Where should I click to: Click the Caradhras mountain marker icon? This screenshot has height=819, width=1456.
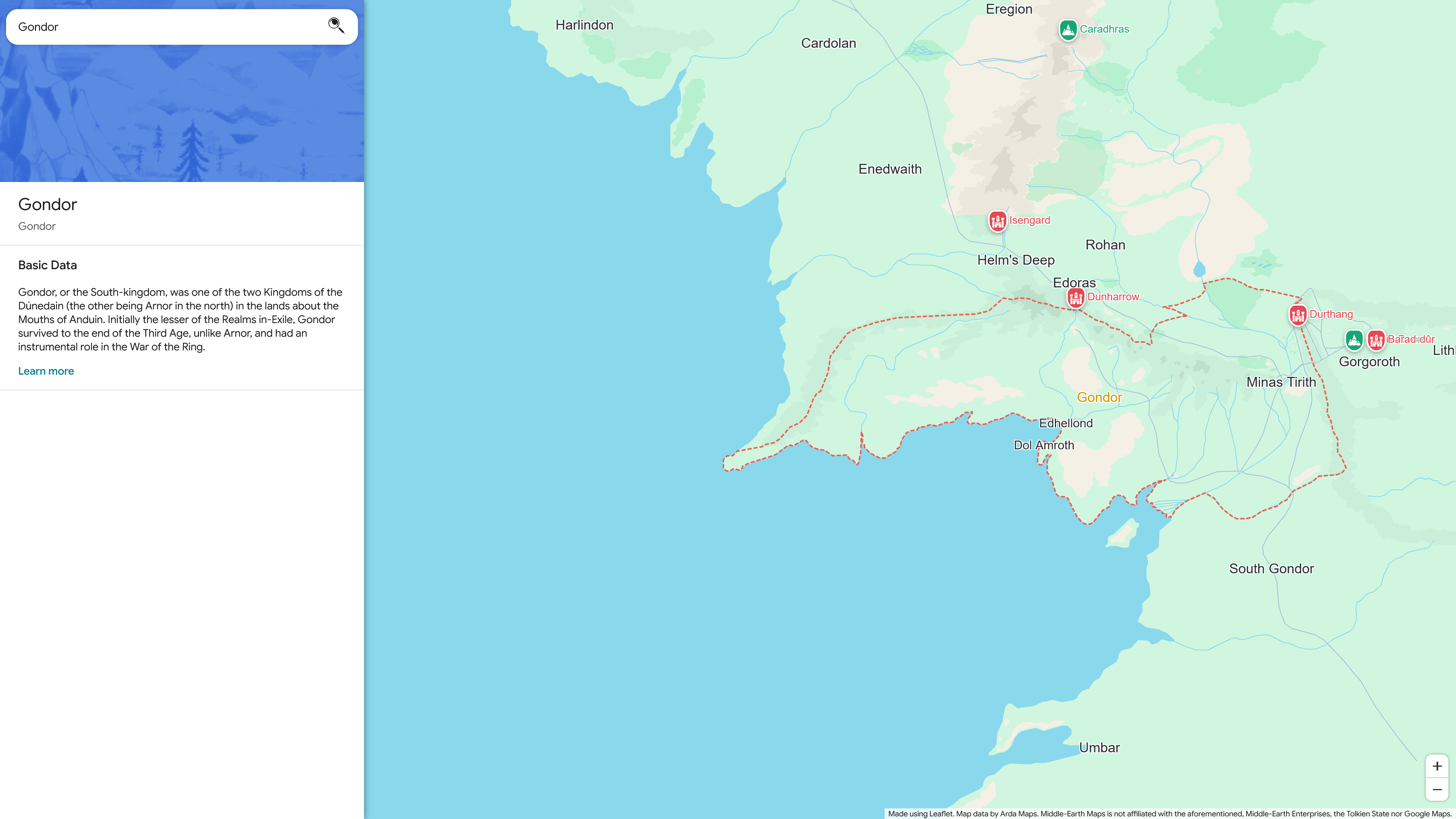(x=1068, y=30)
